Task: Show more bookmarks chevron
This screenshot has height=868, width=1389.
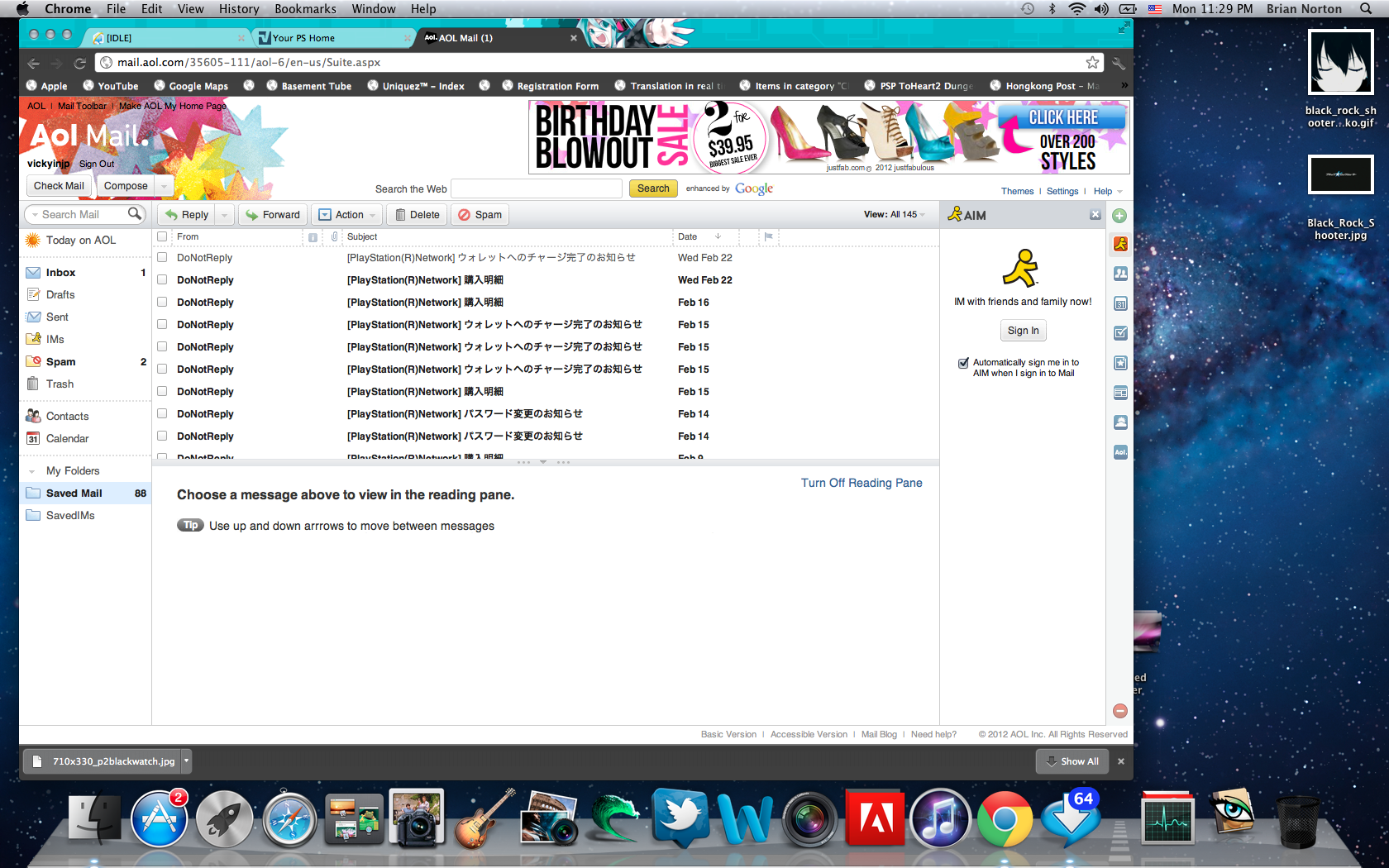Action: [x=1124, y=86]
